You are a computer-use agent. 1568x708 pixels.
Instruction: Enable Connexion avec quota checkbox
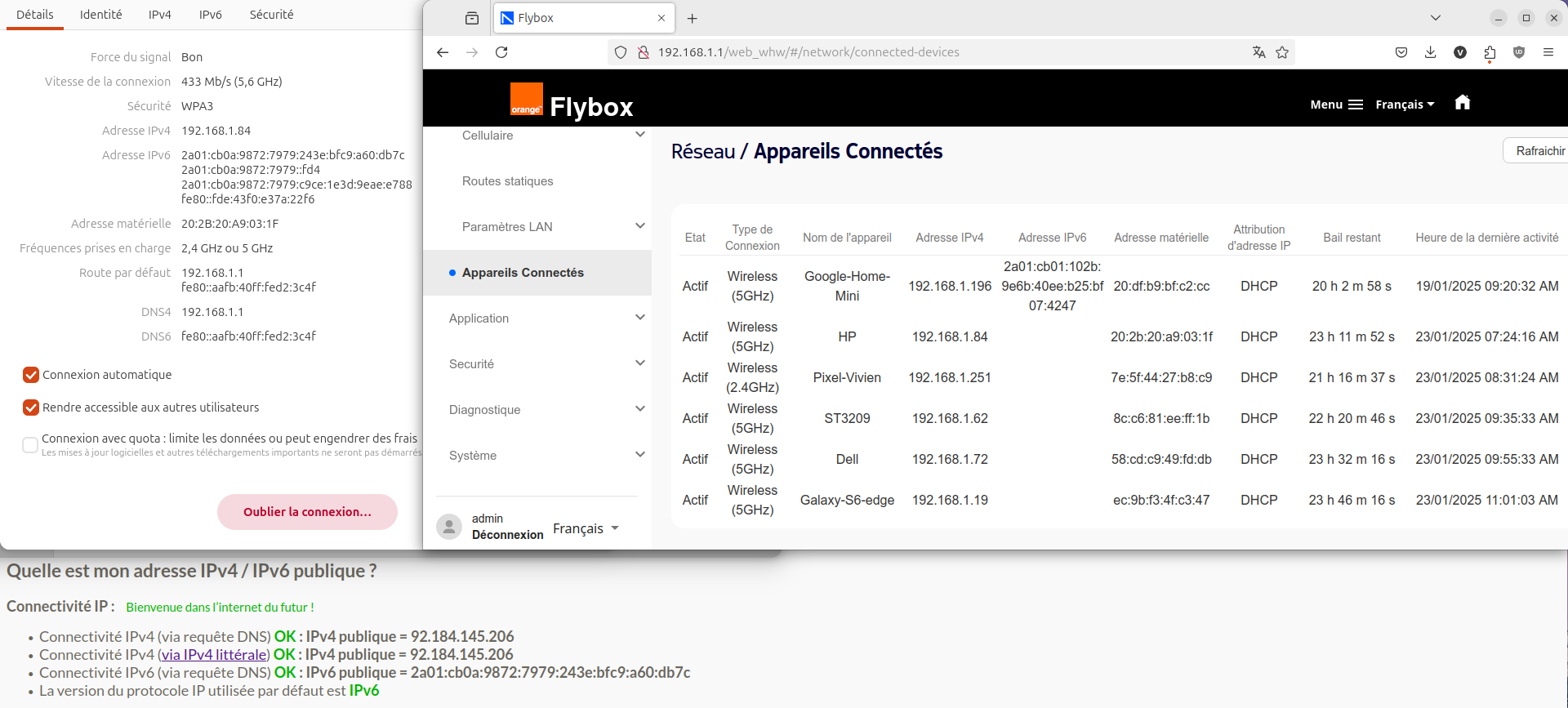(x=30, y=445)
